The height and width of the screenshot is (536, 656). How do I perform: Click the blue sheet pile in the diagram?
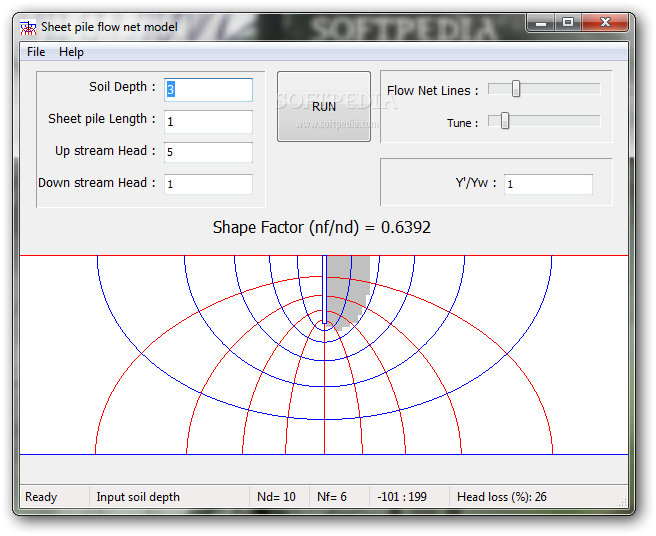(x=324, y=289)
